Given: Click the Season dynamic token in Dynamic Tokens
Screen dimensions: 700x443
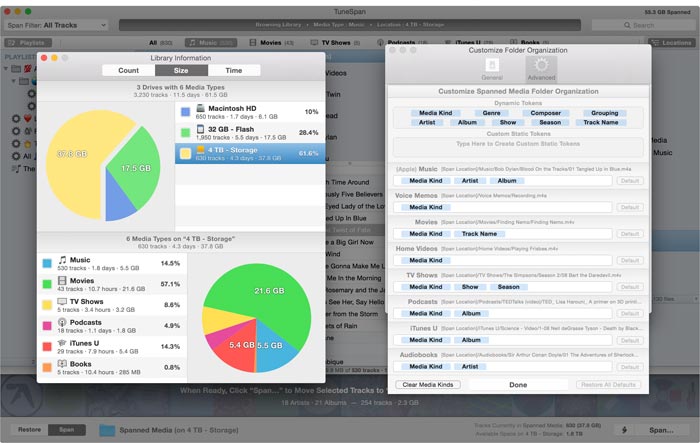Looking at the screenshot, I should (x=550, y=122).
